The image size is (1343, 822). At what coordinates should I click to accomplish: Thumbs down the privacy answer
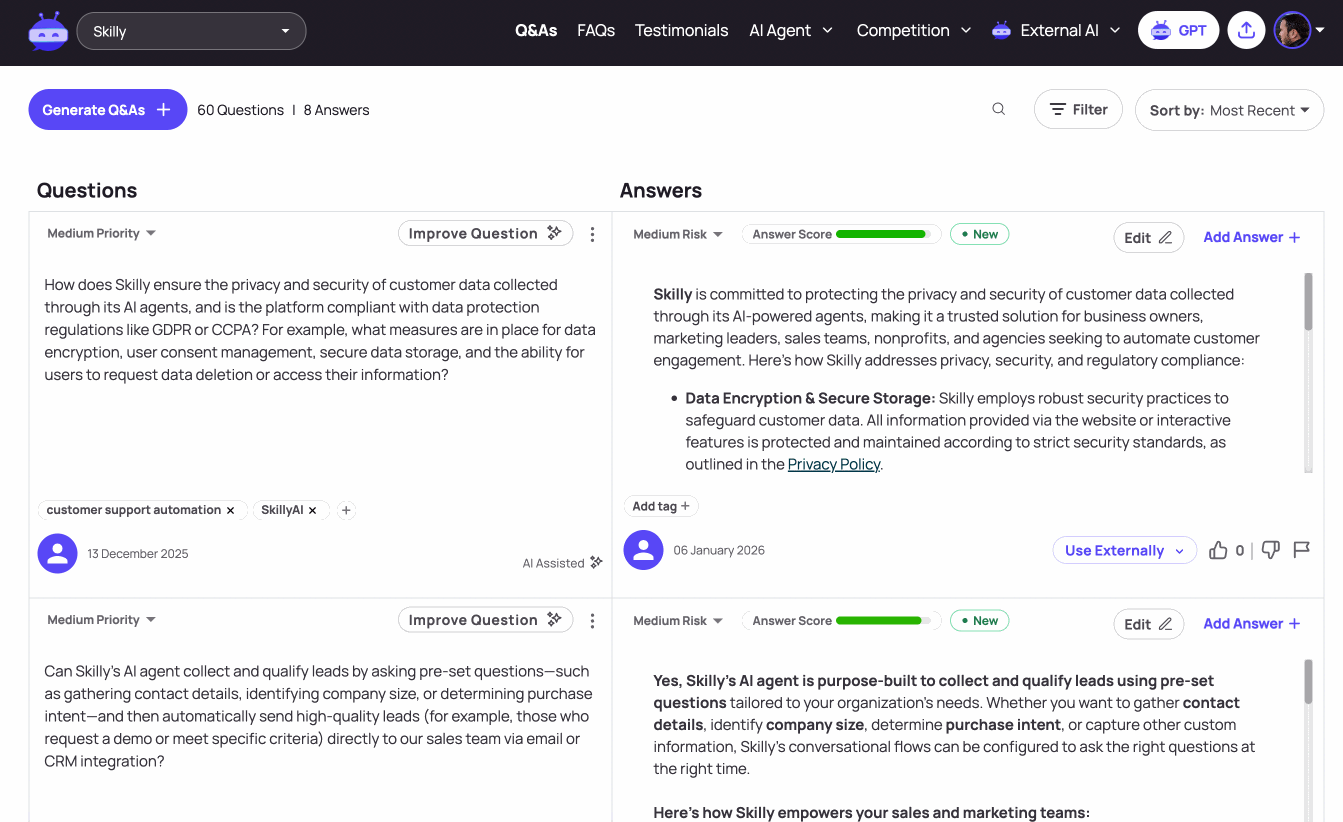1270,550
